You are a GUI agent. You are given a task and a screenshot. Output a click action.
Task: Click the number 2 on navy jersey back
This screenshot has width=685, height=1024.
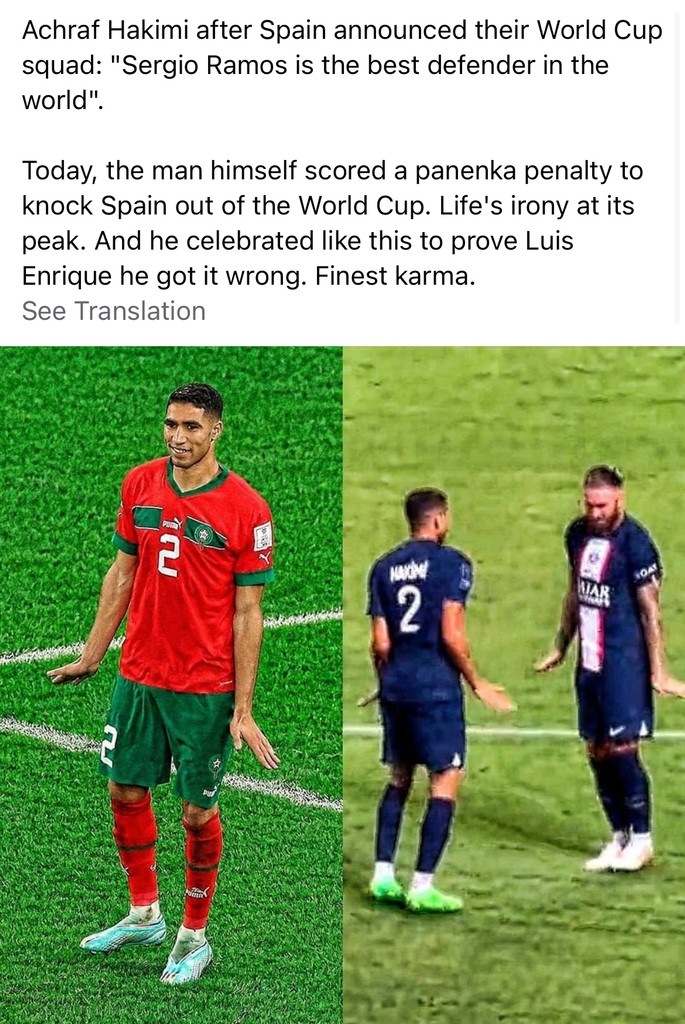409,613
